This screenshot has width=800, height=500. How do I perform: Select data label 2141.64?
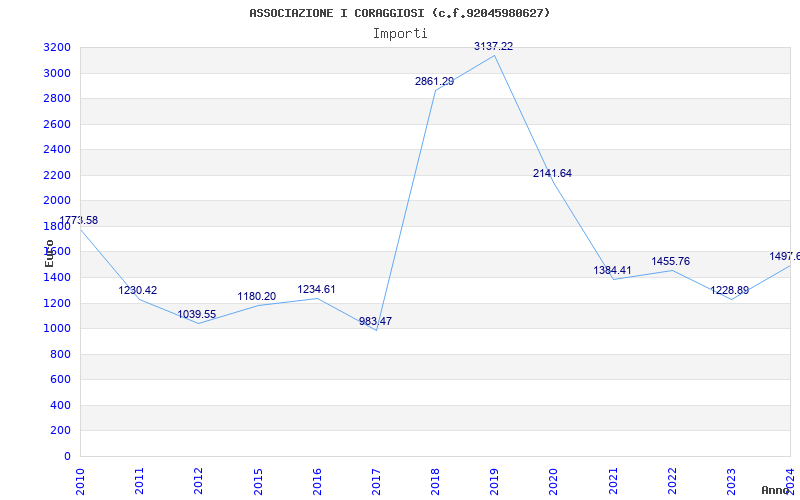point(553,173)
